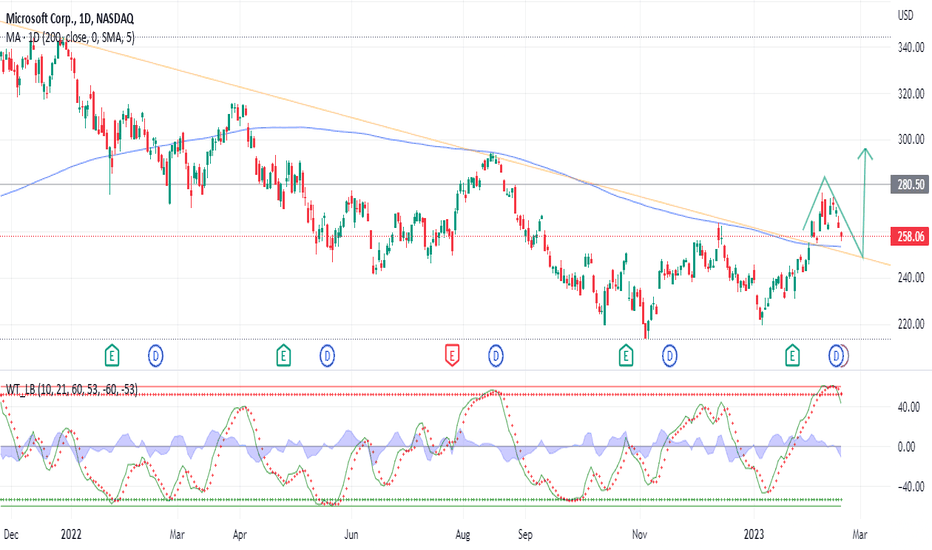Viewport: 932px width, 550px height.
Task: Click the Aug label on time axis
Action: pyautogui.click(x=462, y=534)
